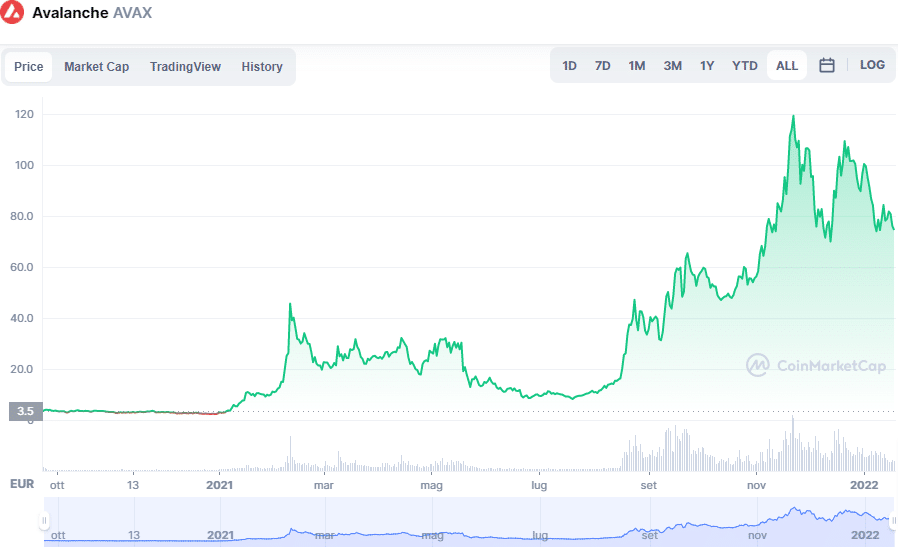Screen dimensions: 898x547
Task: Select the 1M time range
Action: coord(637,66)
